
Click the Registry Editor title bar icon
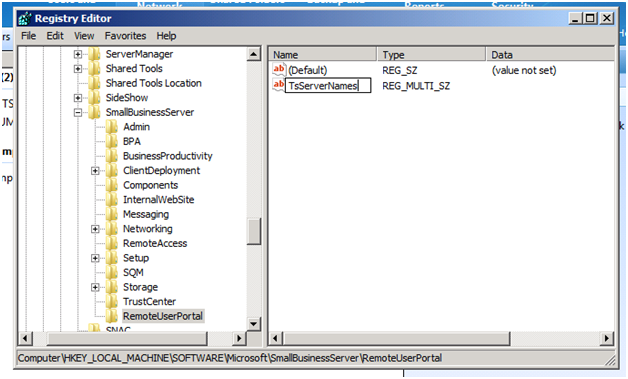[25, 18]
